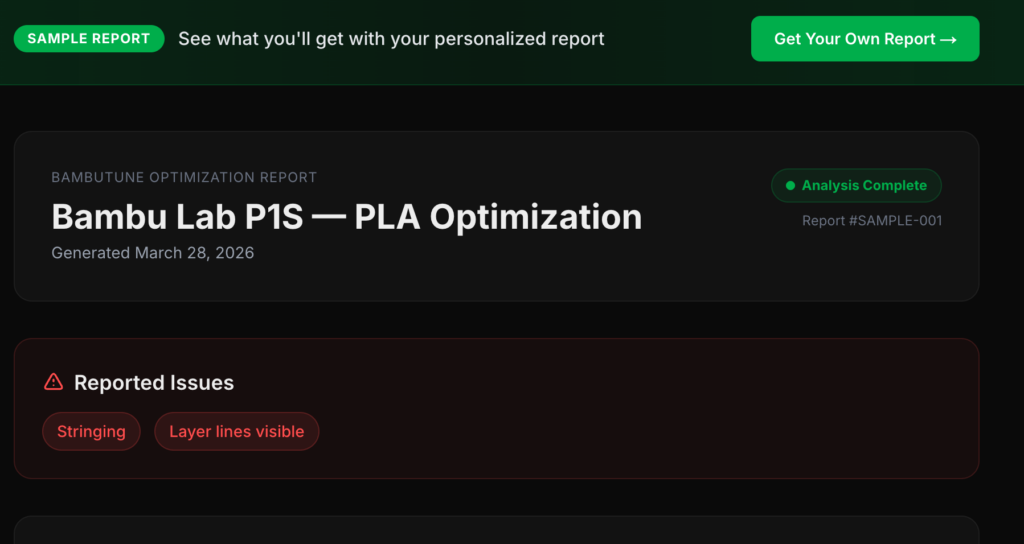Click the Reported Issues heading

(154, 383)
